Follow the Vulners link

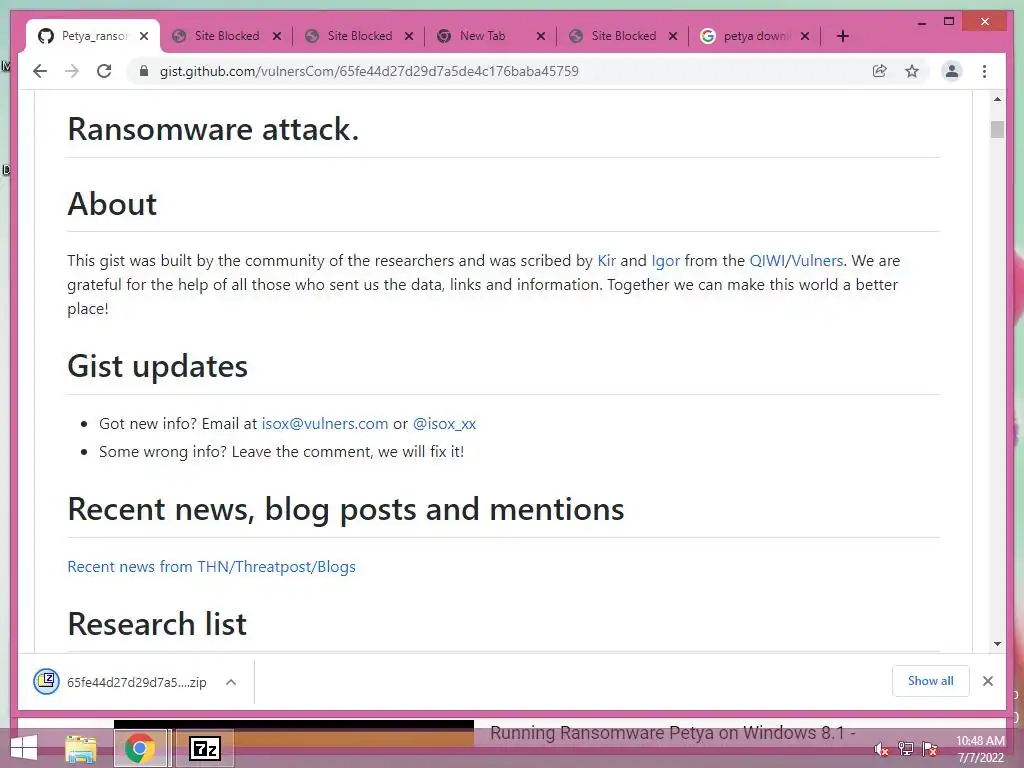817,261
